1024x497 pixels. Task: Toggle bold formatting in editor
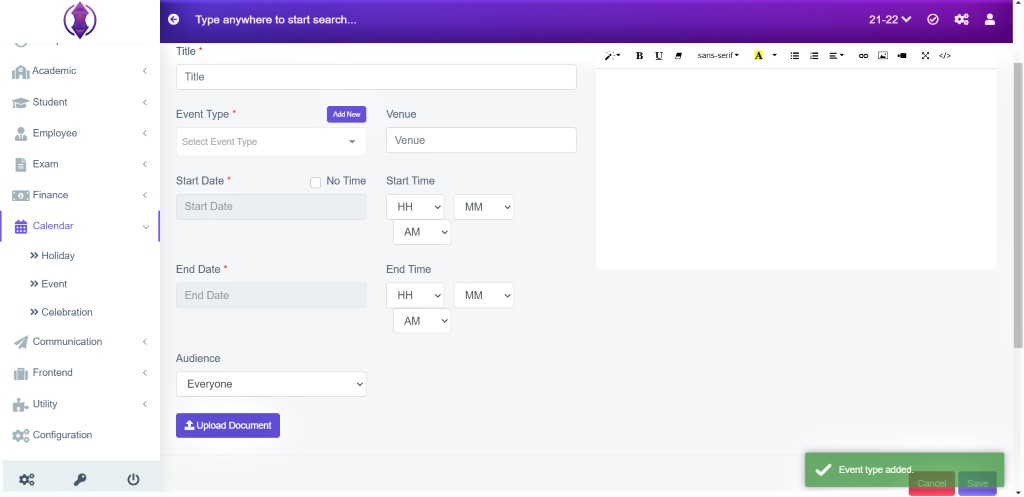[x=639, y=56]
